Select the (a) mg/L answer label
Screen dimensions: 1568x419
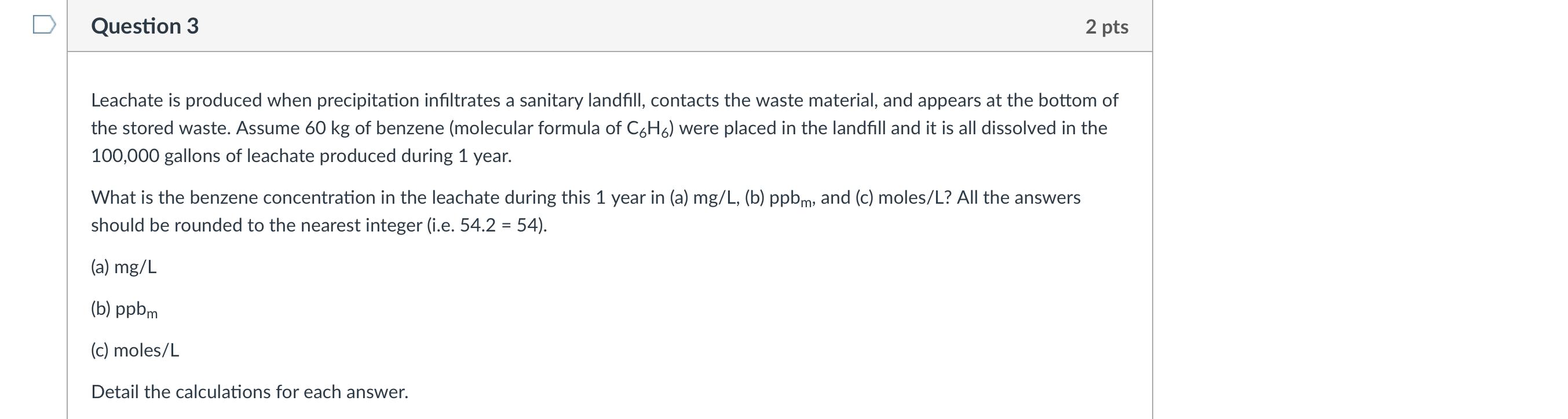(124, 266)
